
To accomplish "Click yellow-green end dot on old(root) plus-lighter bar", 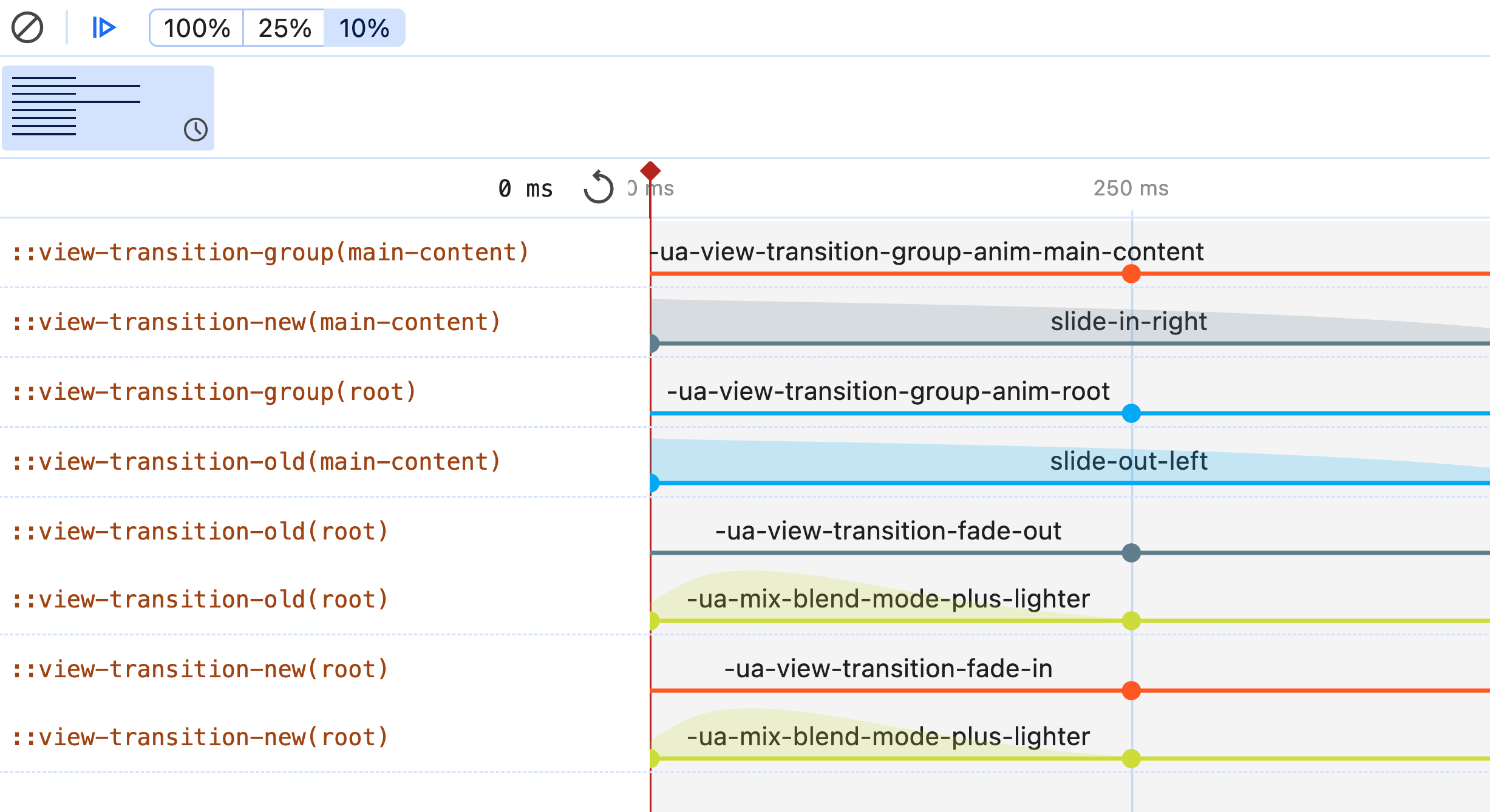I will tap(1131, 621).
